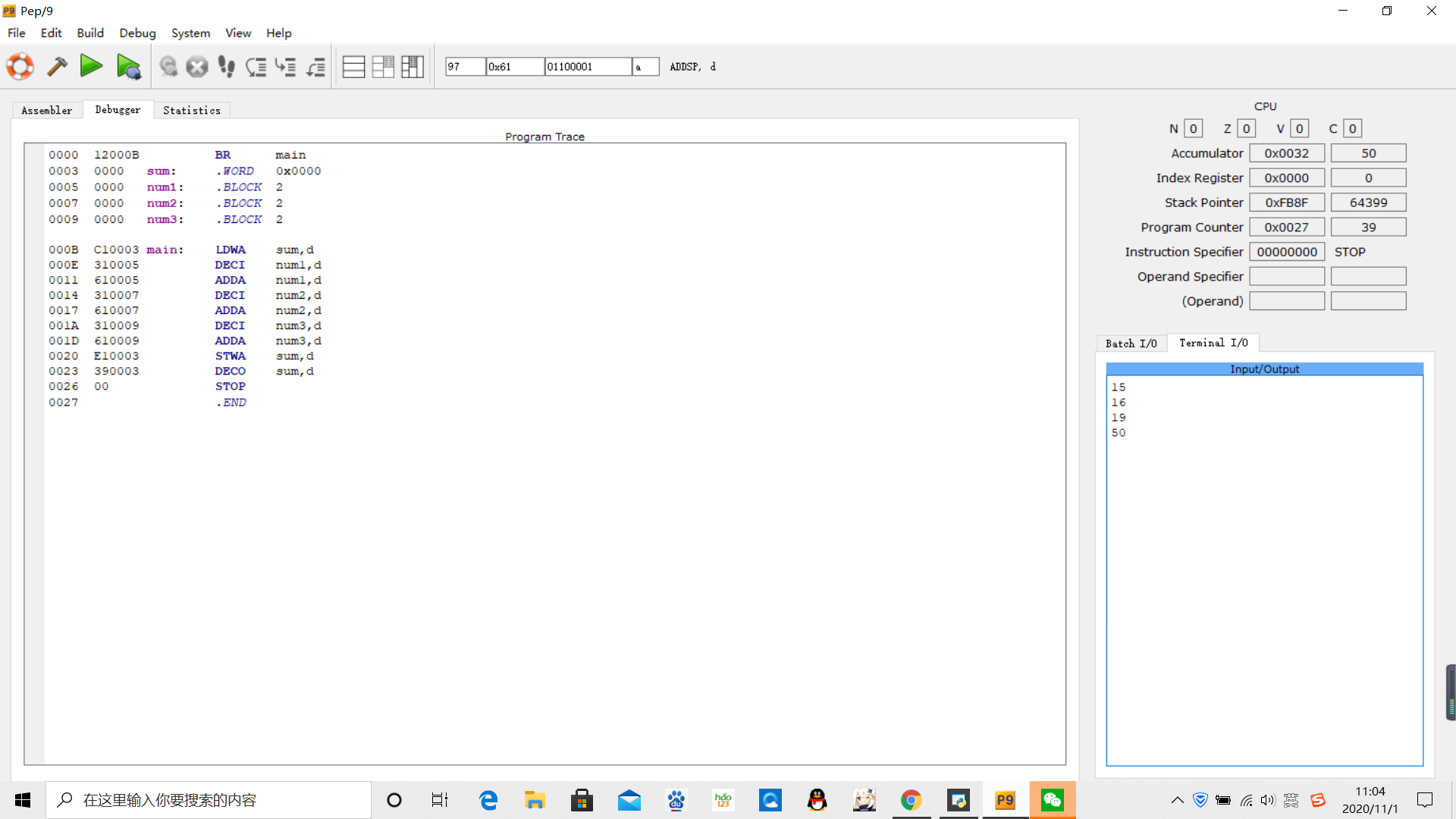Open the Batch I/O tab
1456x819 pixels.
[1131, 344]
